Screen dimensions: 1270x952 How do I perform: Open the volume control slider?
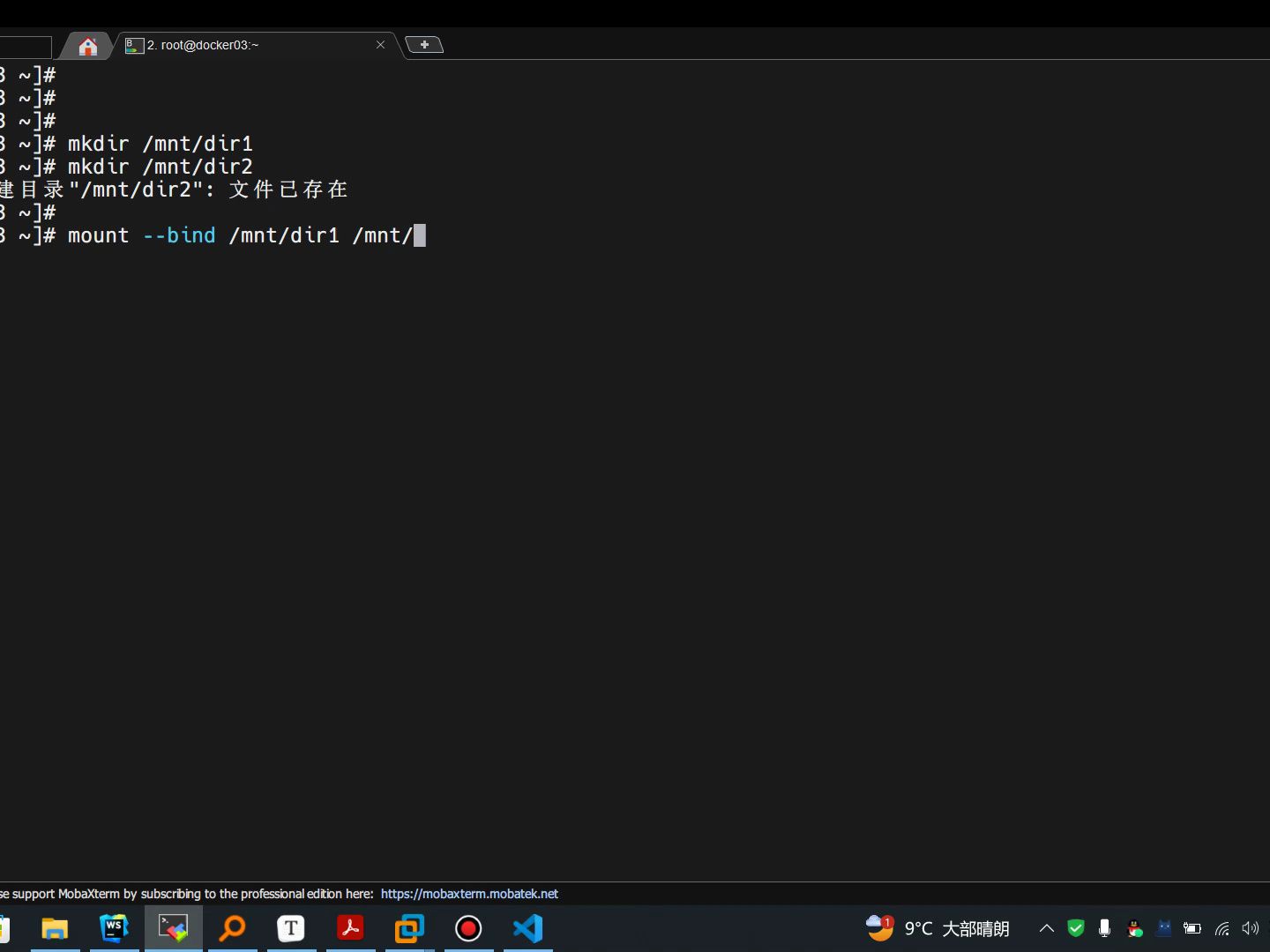pyautogui.click(x=1250, y=928)
